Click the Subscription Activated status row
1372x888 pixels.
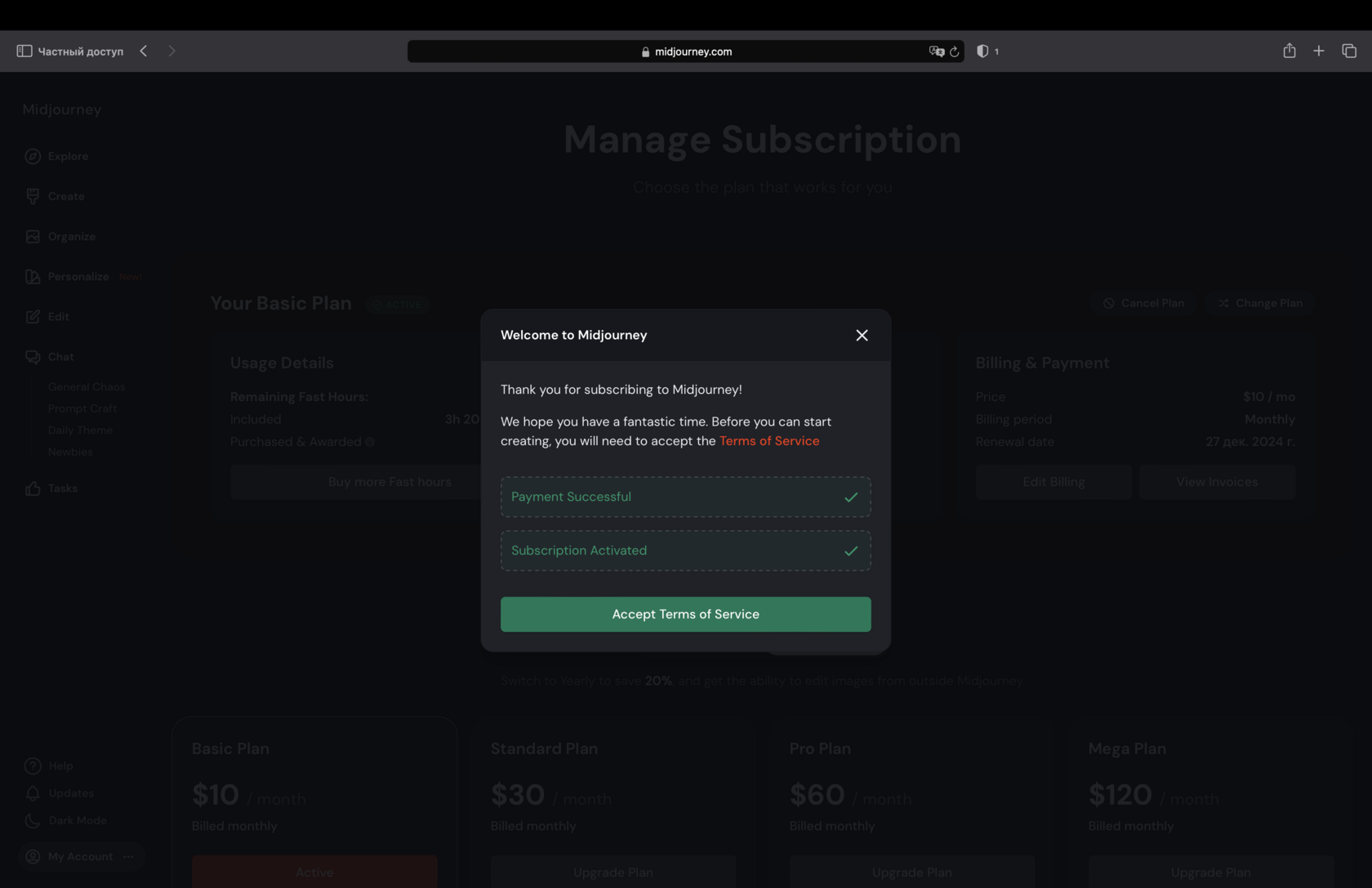coord(685,551)
